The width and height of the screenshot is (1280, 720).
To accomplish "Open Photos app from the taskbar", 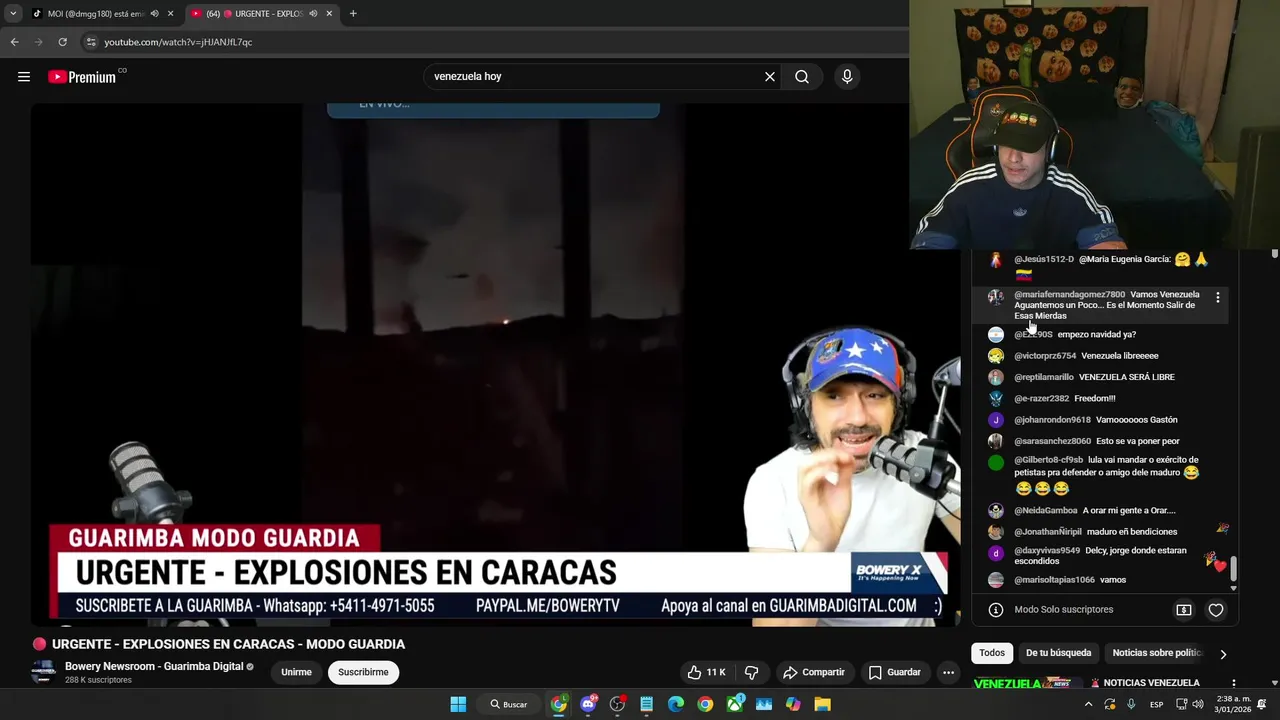I will [764, 704].
